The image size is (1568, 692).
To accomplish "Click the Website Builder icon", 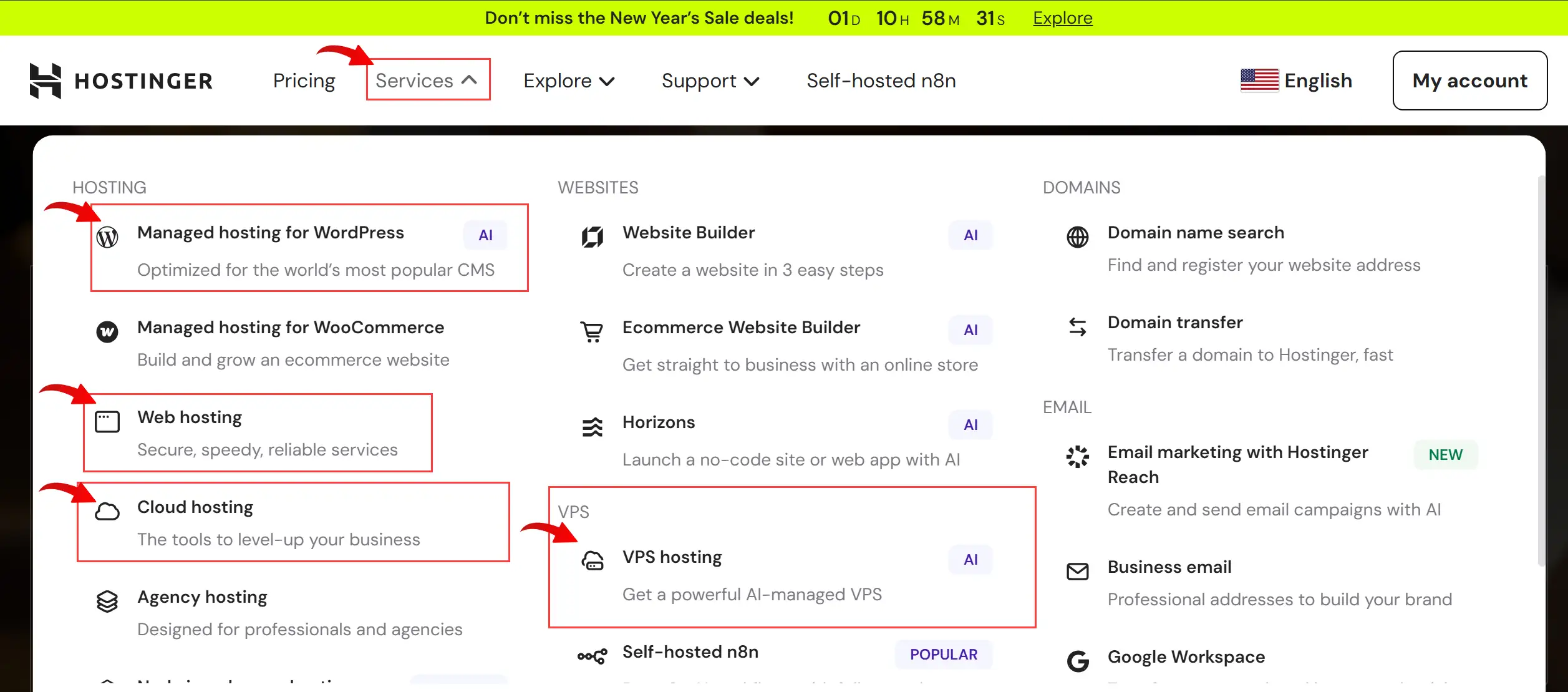I will click(592, 237).
